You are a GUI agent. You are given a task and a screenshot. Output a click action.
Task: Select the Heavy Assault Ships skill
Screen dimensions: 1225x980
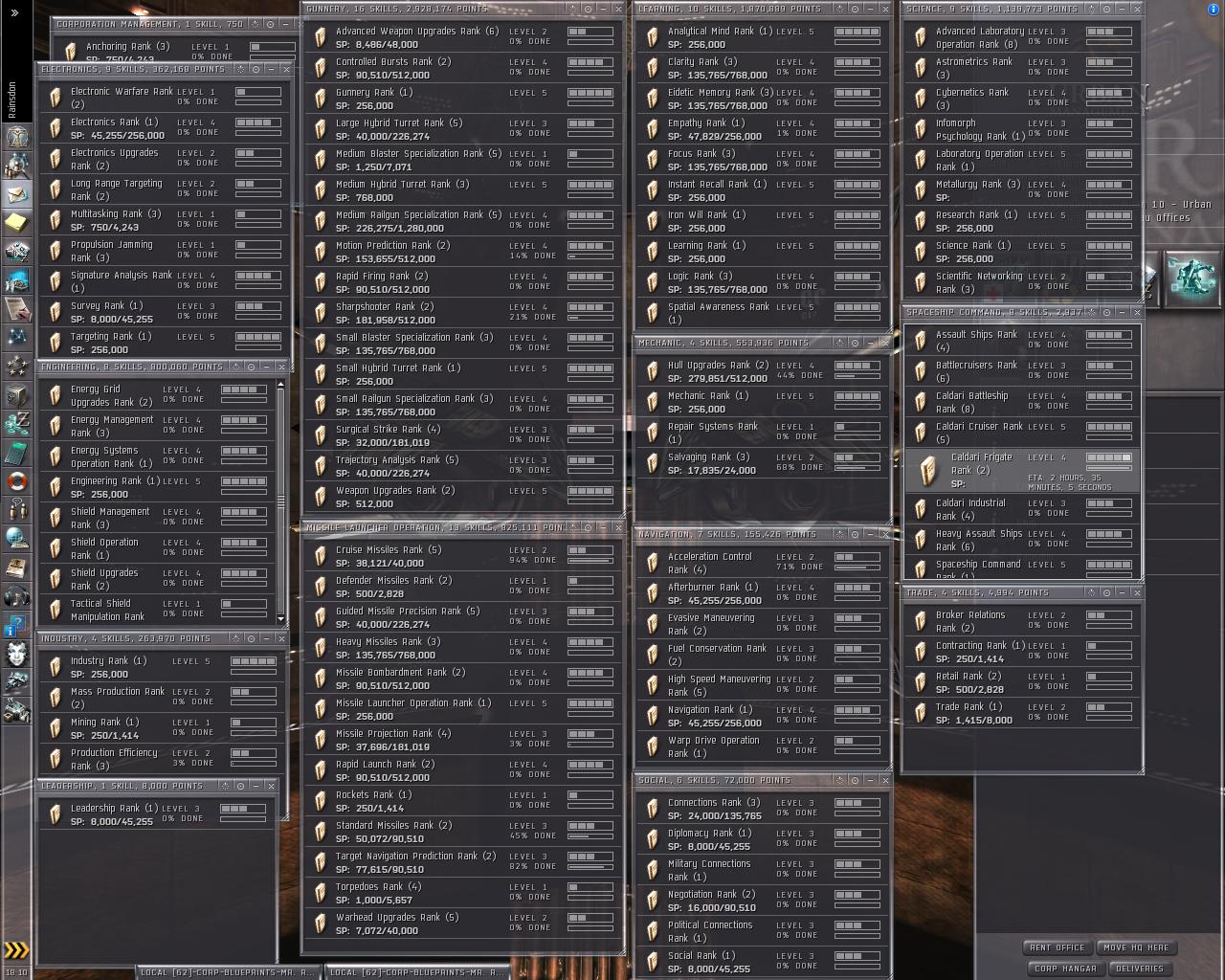[x=1022, y=540]
